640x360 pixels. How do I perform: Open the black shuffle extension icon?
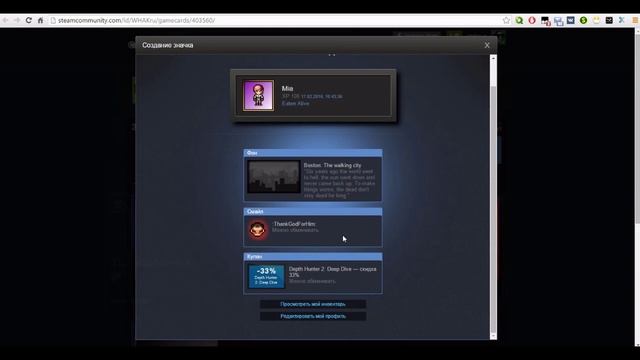coord(609,20)
